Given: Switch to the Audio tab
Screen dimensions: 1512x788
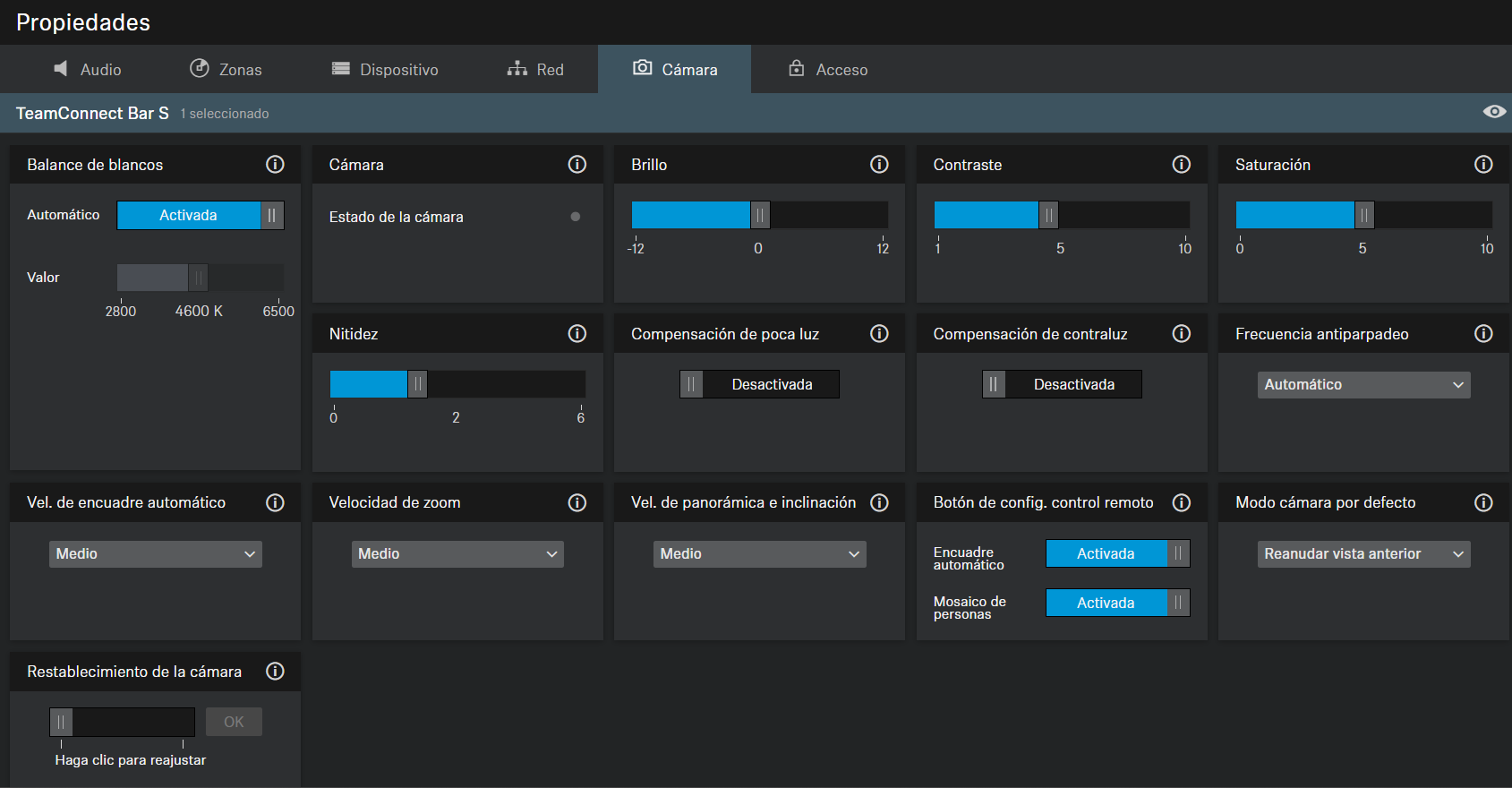Looking at the screenshot, I should click(88, 70).
